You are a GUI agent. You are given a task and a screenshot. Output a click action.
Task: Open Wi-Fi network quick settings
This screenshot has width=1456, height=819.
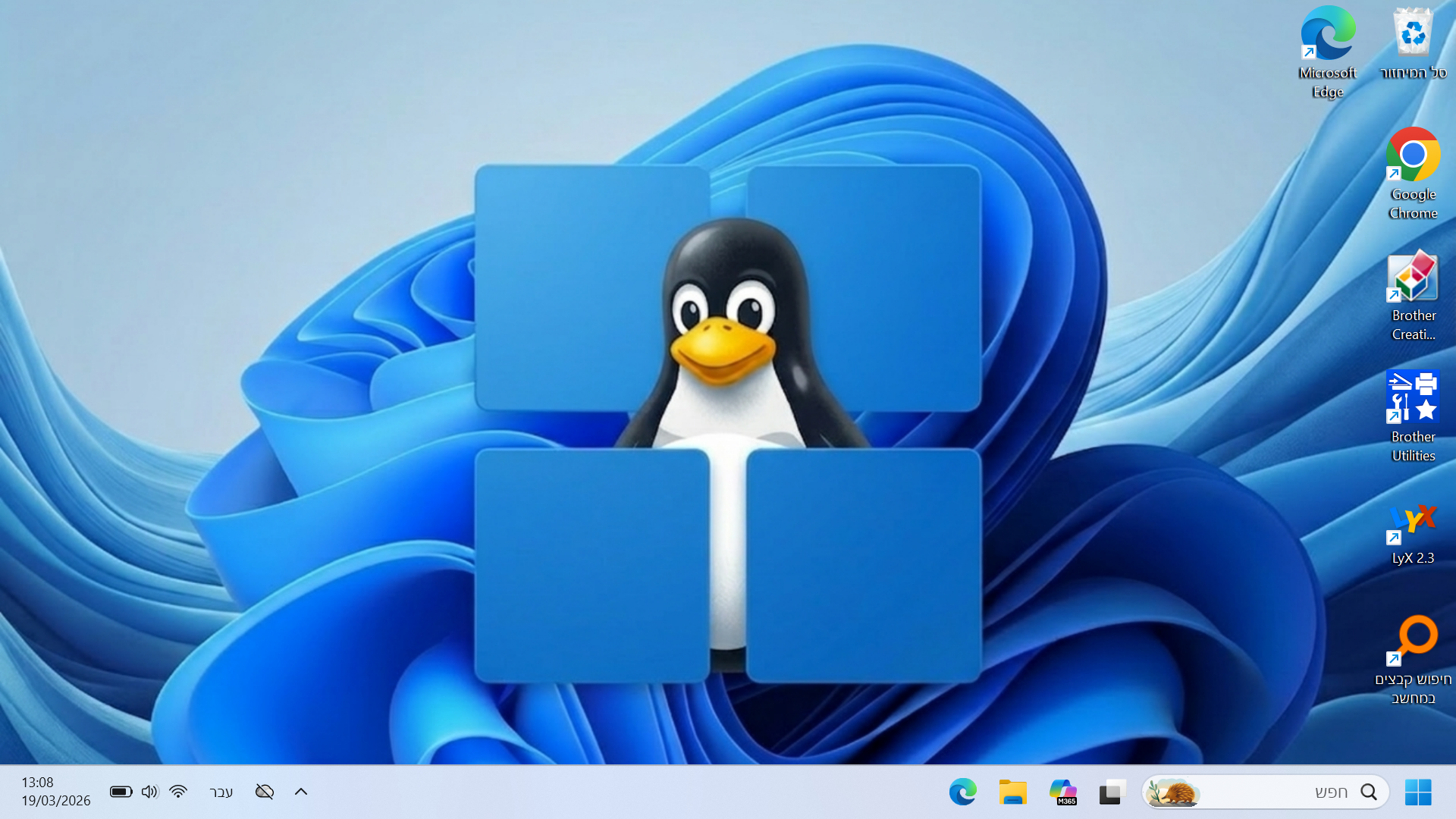(x=178, y=792)
